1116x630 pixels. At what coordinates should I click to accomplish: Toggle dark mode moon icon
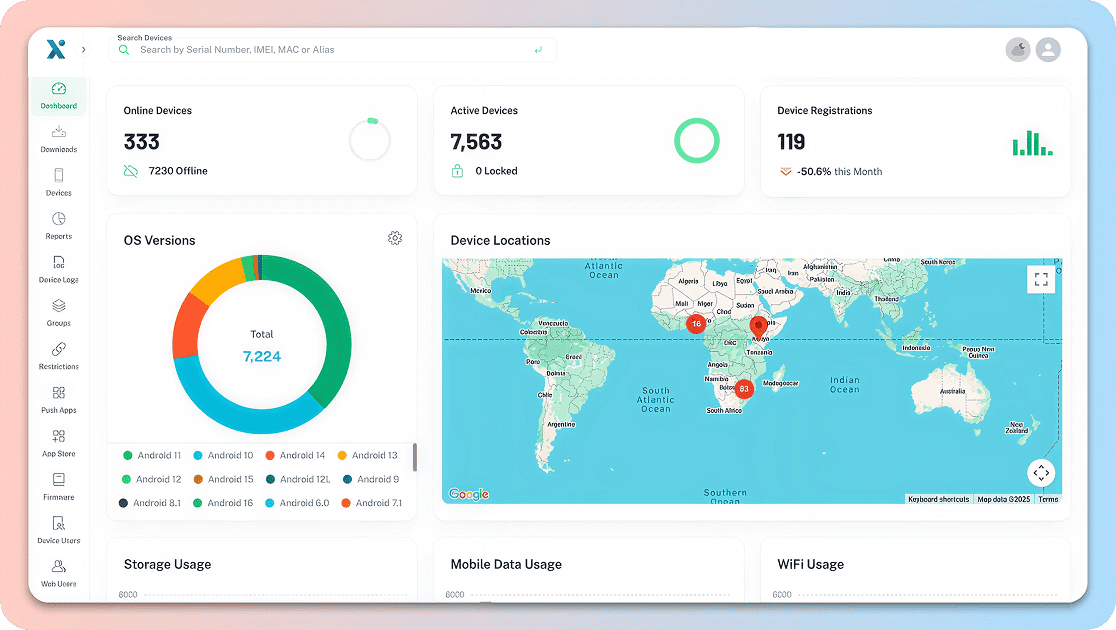1018,49
